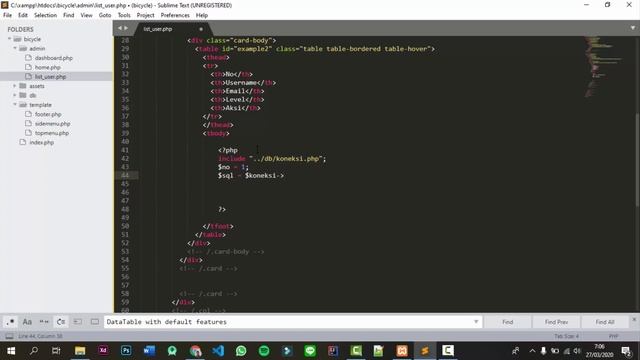Click Sublime Text taskbar icon

(425, 351)
